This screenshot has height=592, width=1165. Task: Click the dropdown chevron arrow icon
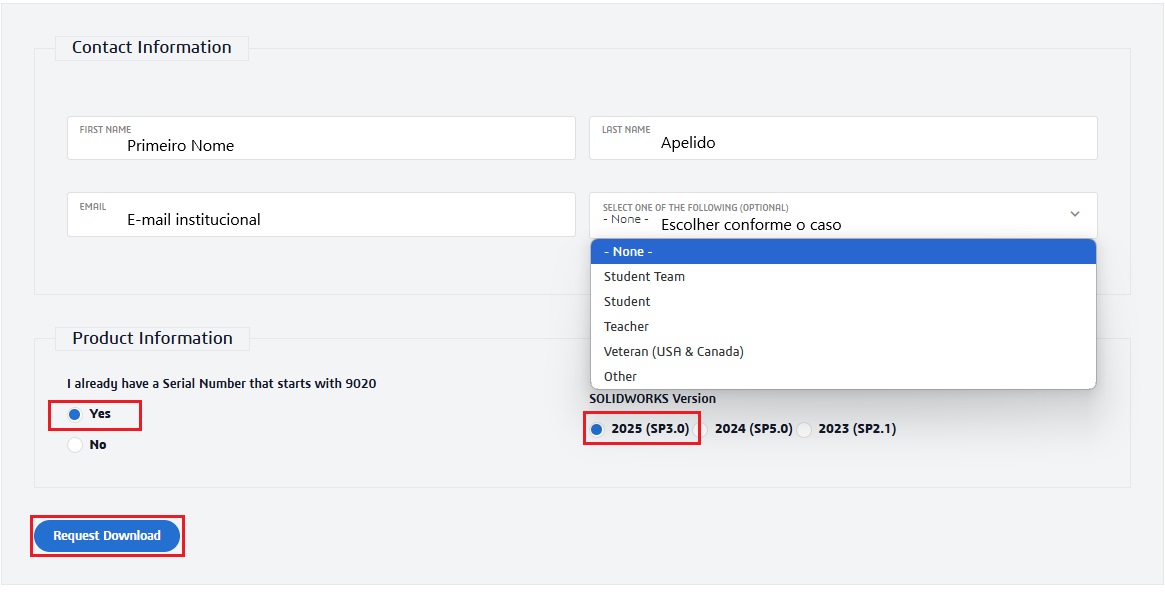(1075, 214)
